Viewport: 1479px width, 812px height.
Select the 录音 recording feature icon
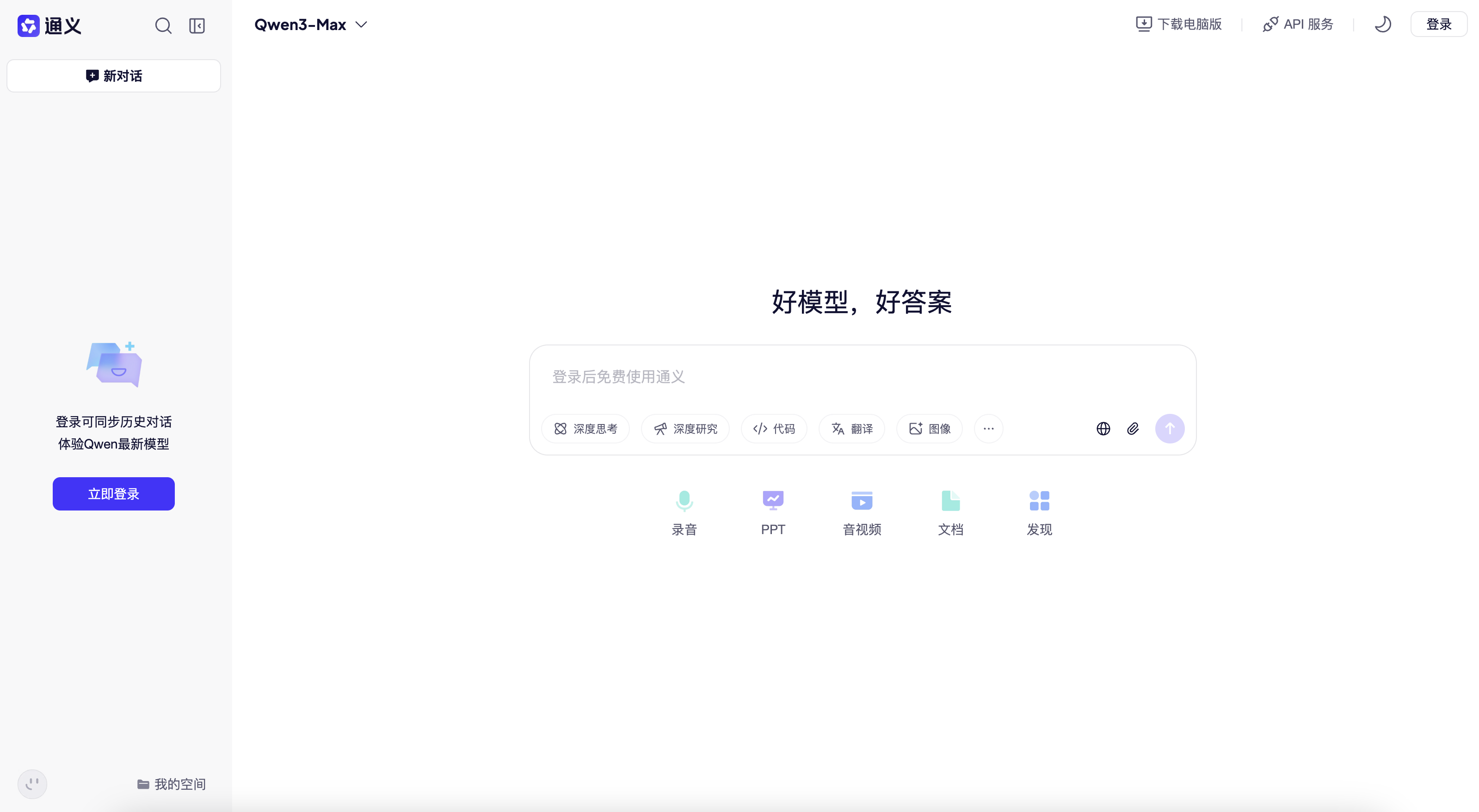[684, 511]
